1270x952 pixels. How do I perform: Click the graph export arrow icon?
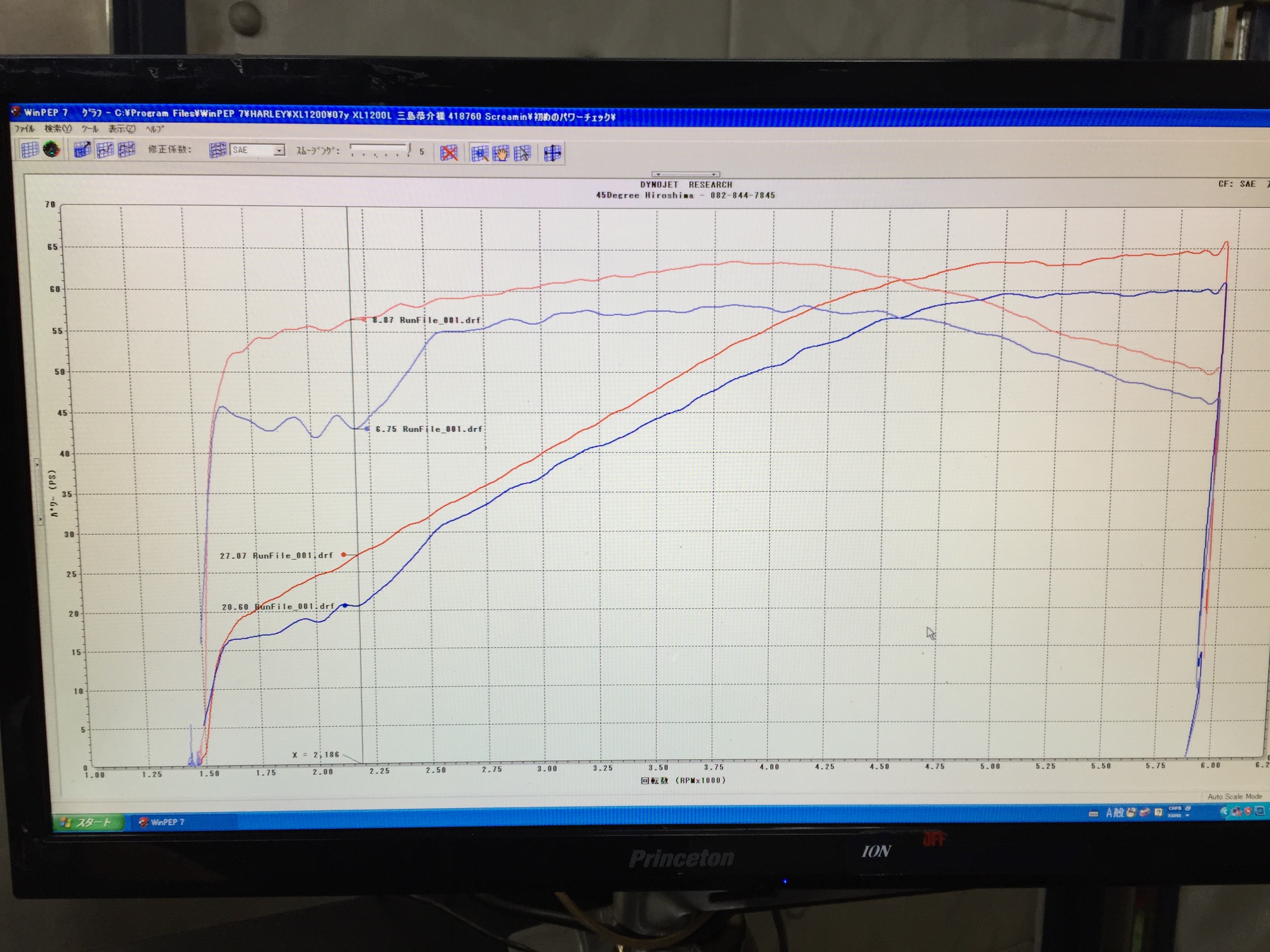coord(82,150)
